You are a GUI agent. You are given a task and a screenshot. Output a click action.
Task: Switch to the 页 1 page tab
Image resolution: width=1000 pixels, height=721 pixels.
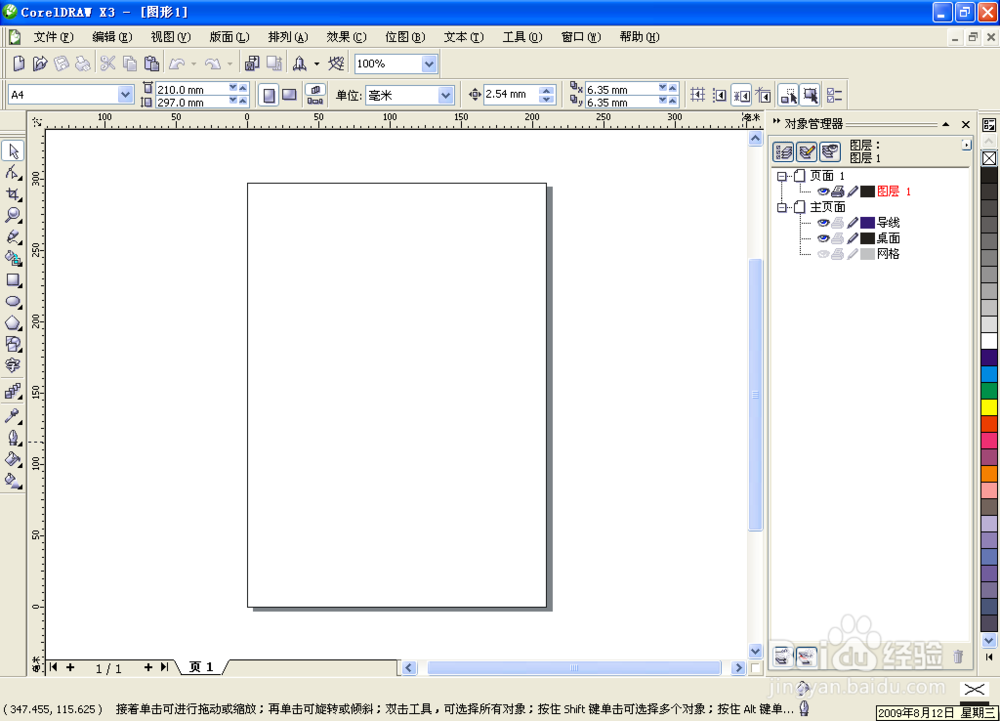(200, 667)
